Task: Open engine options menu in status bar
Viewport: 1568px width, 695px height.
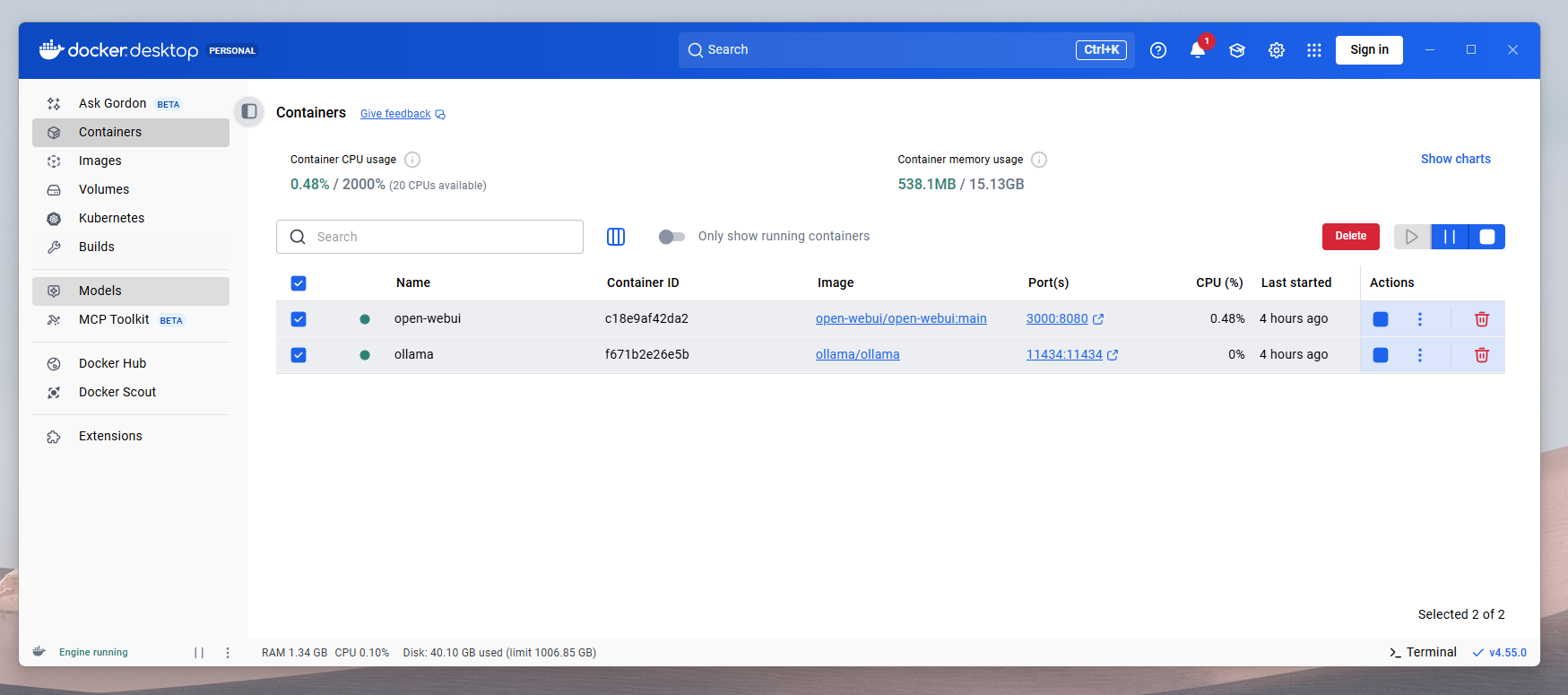Action: 228,653
